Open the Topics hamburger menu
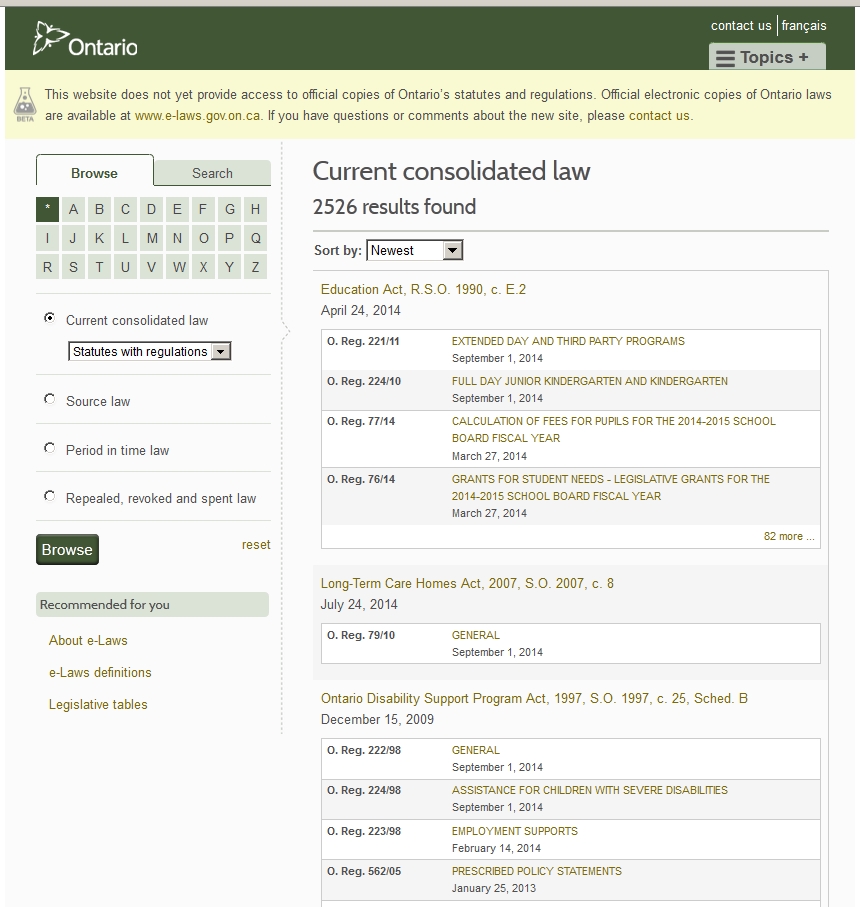The height and width of the screenshot is (907, 860). click(x=767, y=57)
